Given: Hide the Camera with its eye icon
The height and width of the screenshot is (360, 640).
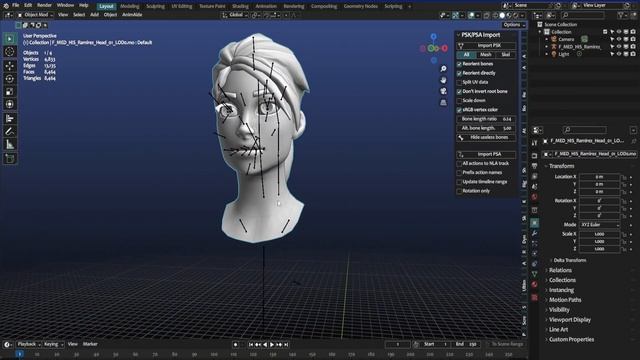Looking at the screenshot, I should point(619,39).
